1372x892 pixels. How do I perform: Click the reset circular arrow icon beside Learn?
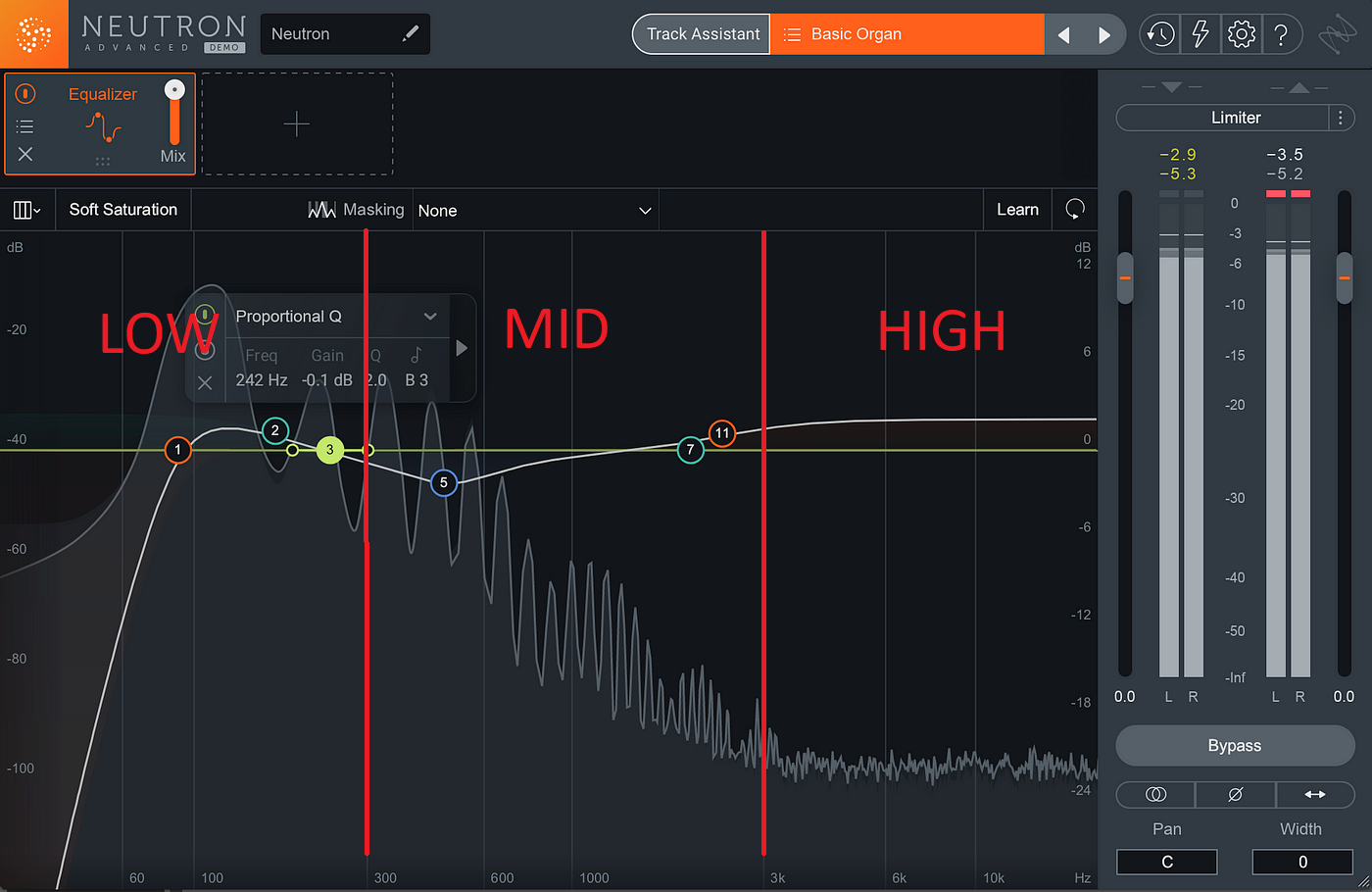coord(1075,209)
